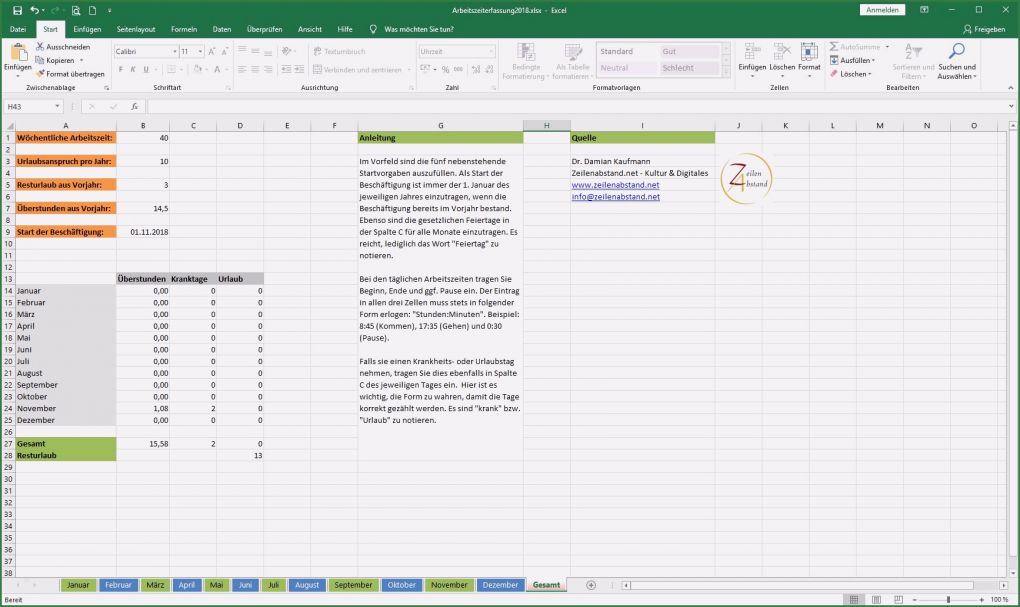This screenshot has height=607, width=1020.
Task: Toggle underline formatting
Action: [147, 69]
